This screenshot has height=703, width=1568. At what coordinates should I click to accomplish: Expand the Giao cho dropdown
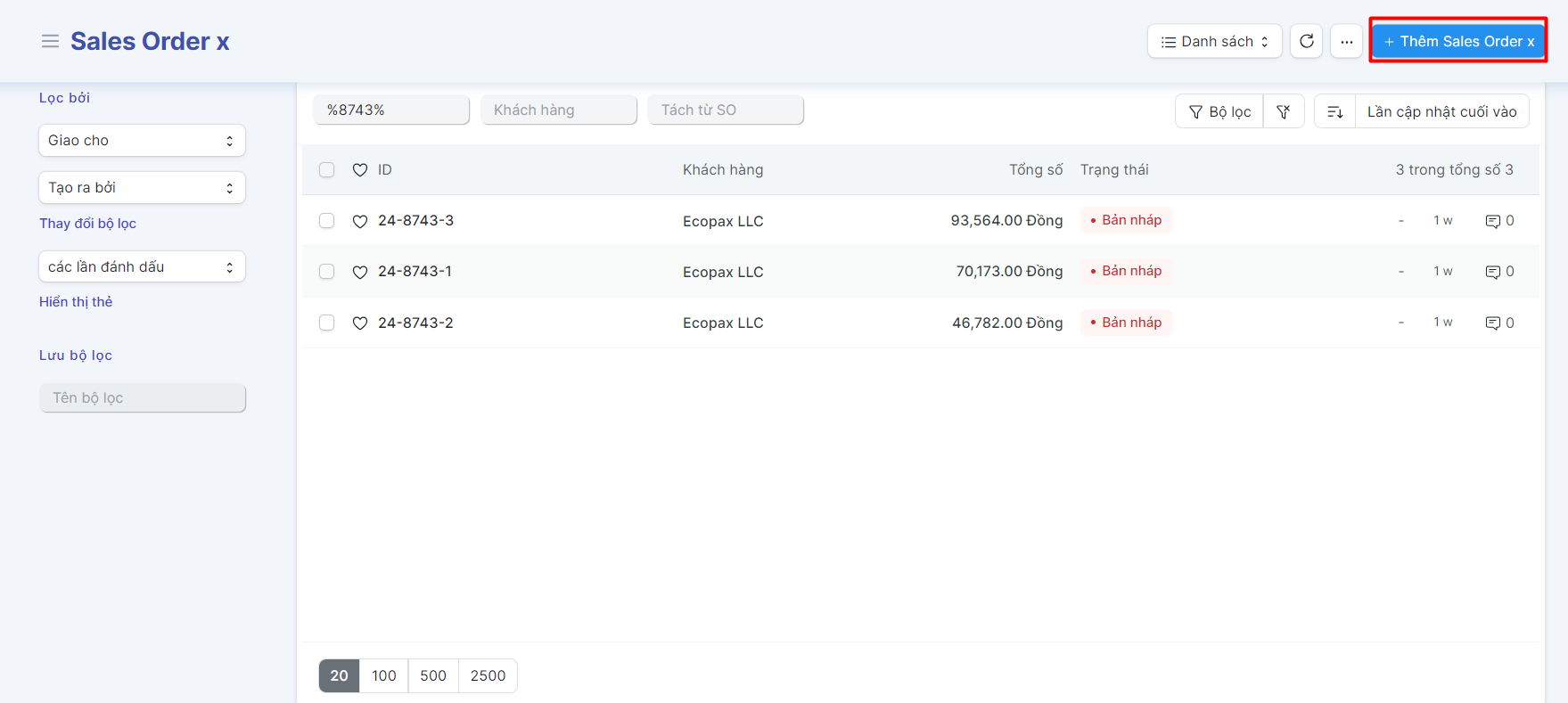(142, 141)
